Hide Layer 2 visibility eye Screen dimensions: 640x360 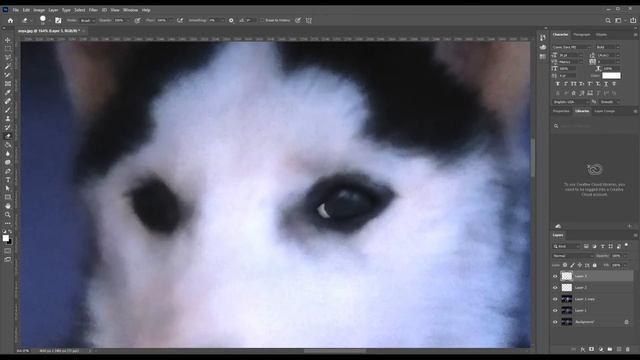click(x=555, y=288)
